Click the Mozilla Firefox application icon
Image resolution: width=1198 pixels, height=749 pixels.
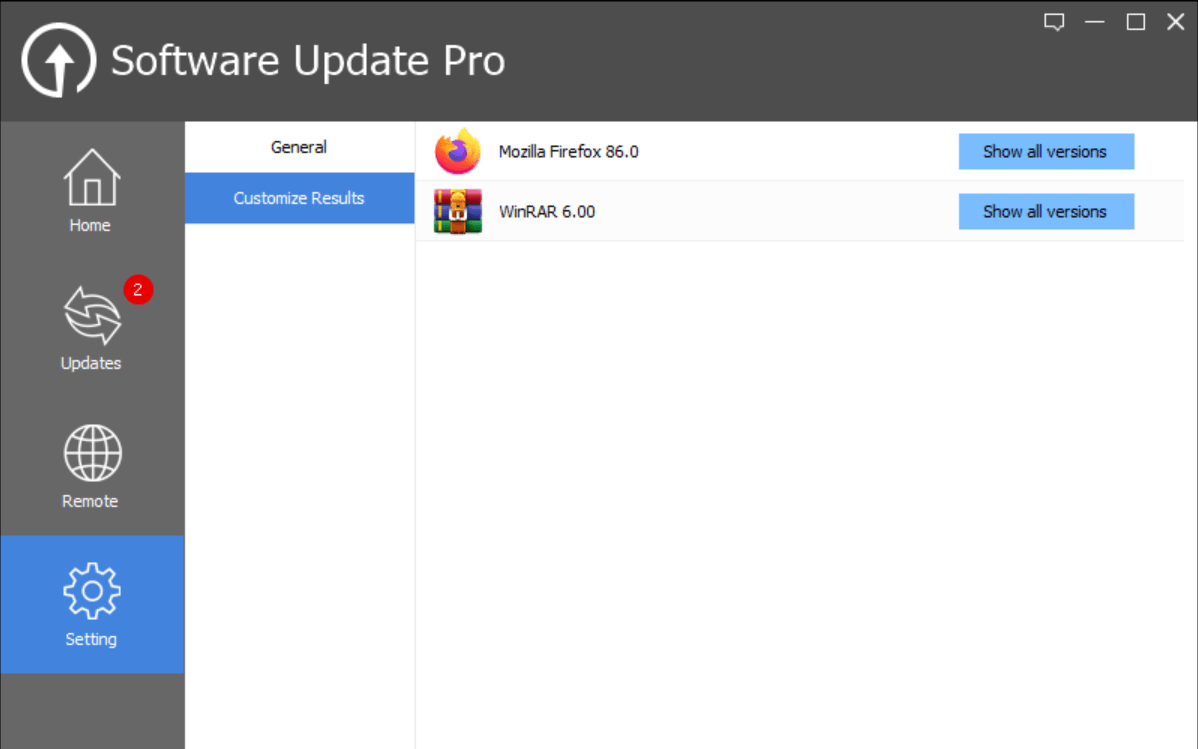457,151
